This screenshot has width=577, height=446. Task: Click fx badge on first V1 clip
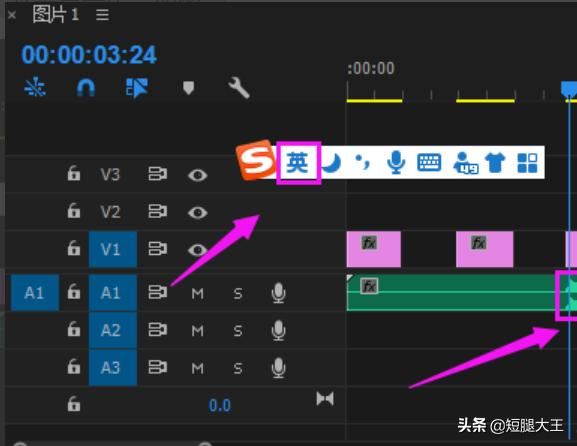click(x=369, y=243)
